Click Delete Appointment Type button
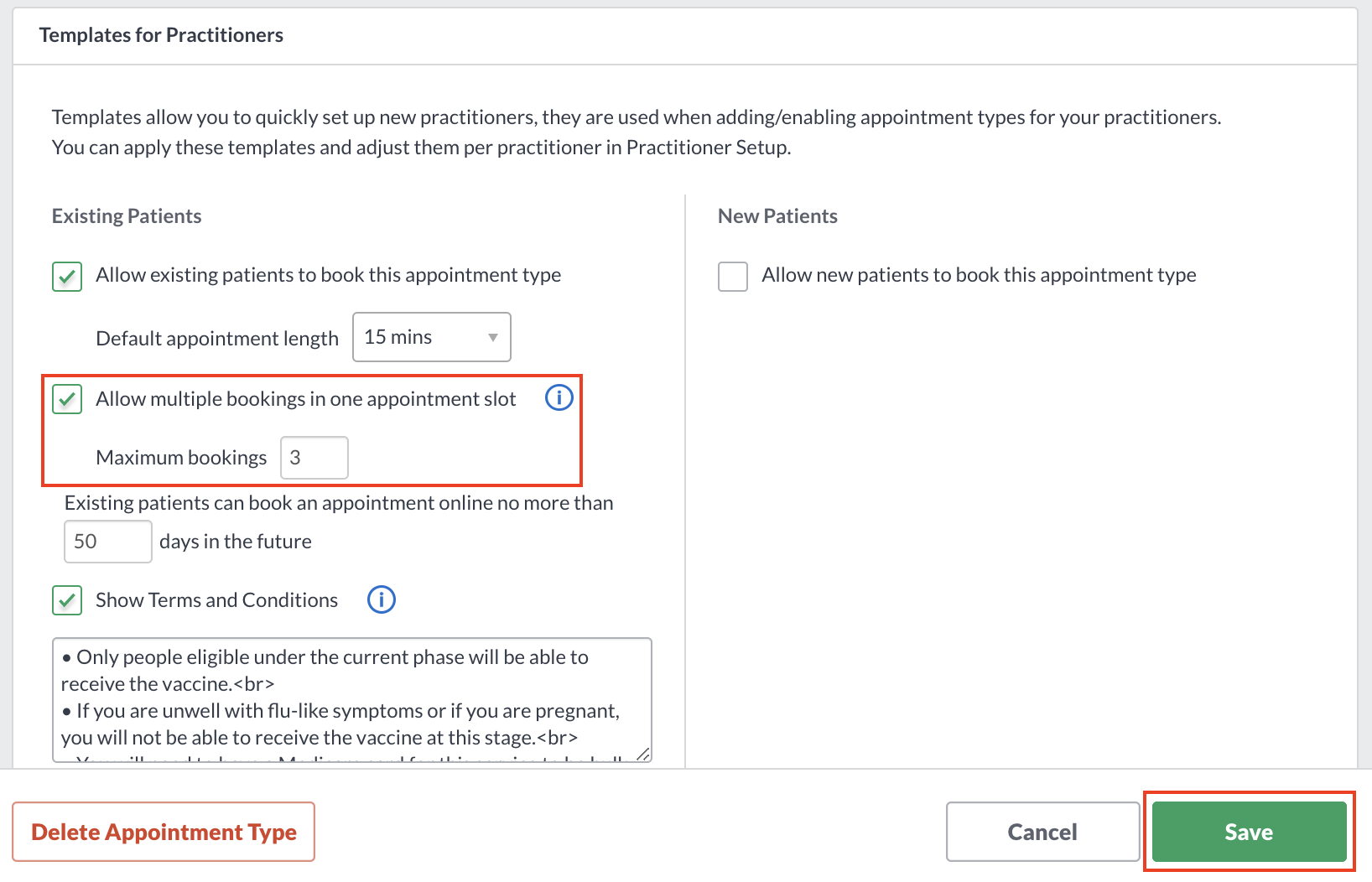1372x882 pixels. pos(164,832)
